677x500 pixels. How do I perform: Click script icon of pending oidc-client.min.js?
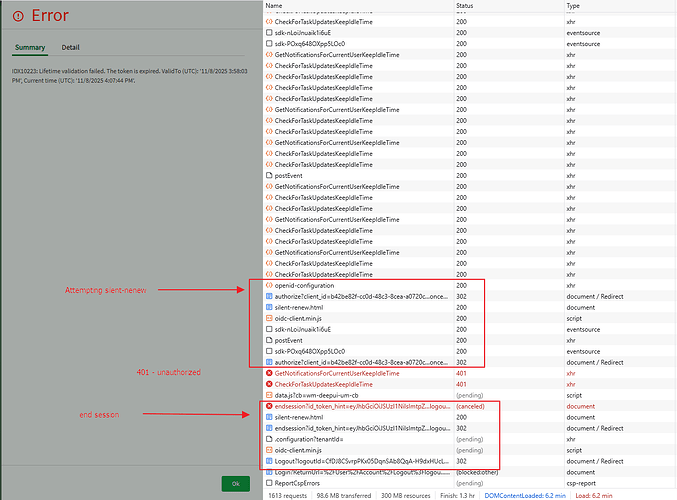coord(269,450)
